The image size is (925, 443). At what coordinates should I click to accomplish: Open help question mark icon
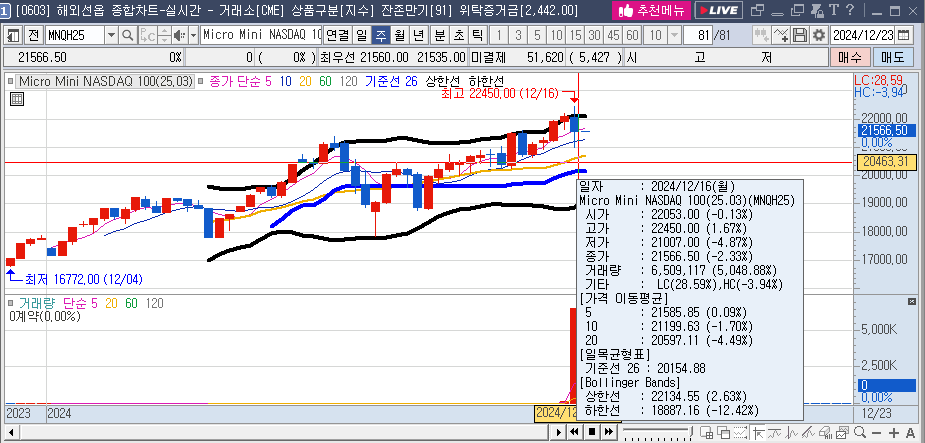click(849, 9)
